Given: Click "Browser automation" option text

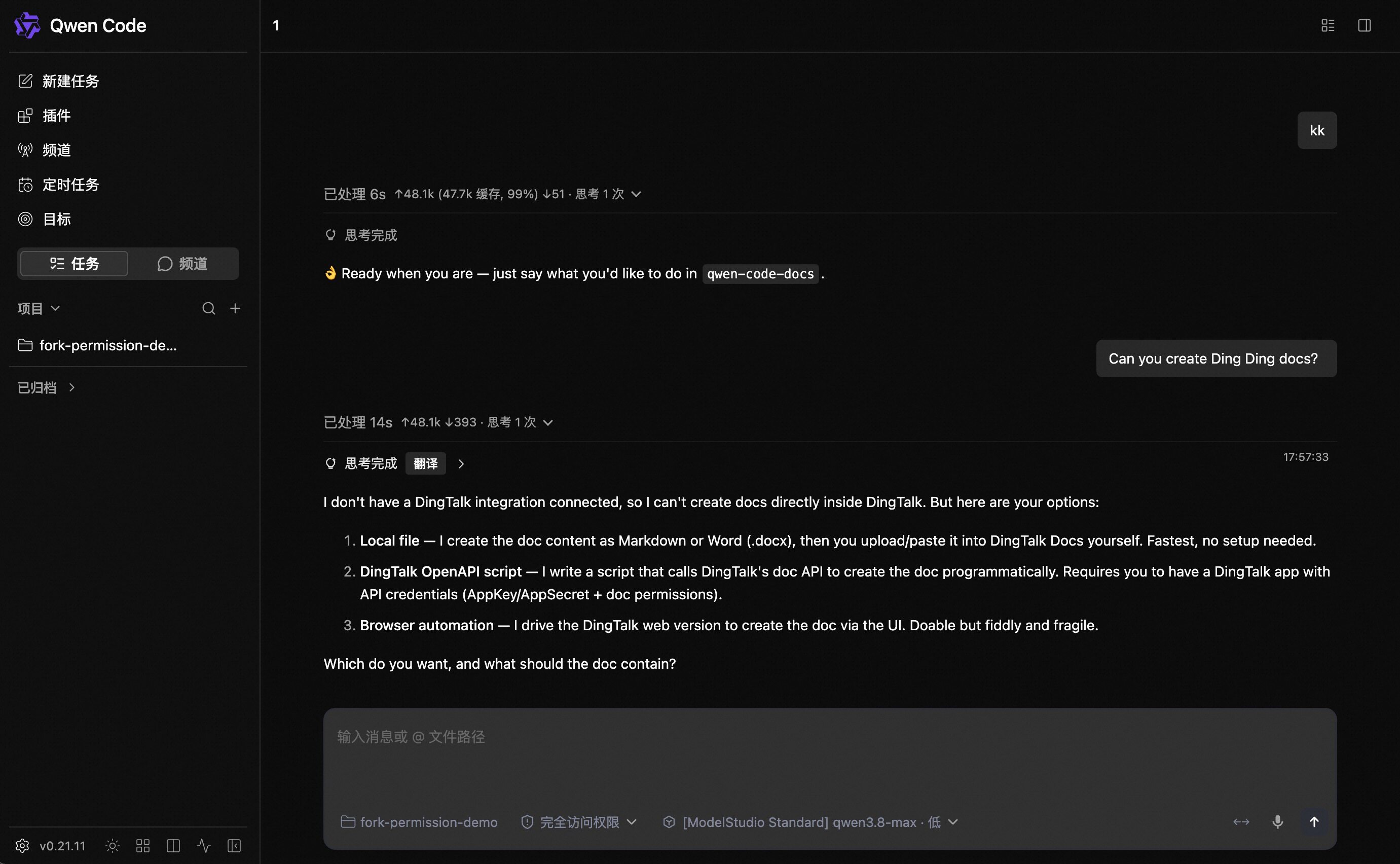Looking at the screenshot, I should 427,625.
